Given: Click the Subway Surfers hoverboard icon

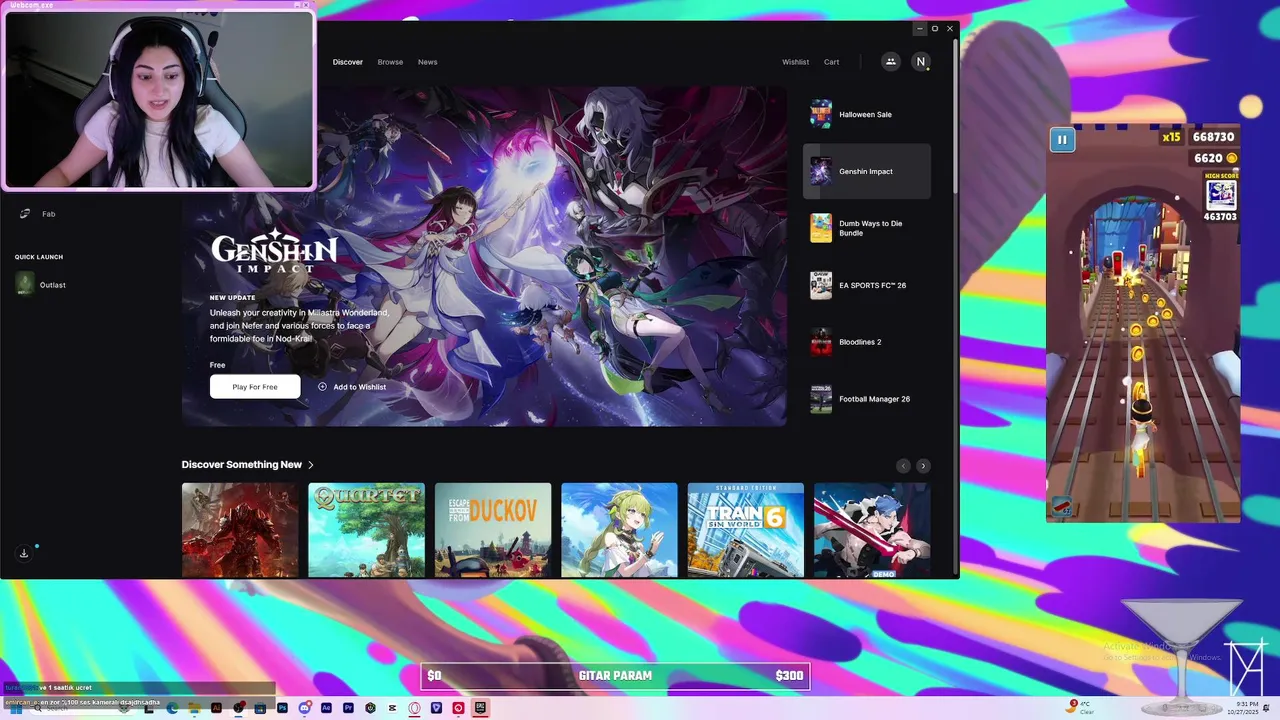Looking at the screenshot, I should pyautogui.click(x=1062, y=505).
